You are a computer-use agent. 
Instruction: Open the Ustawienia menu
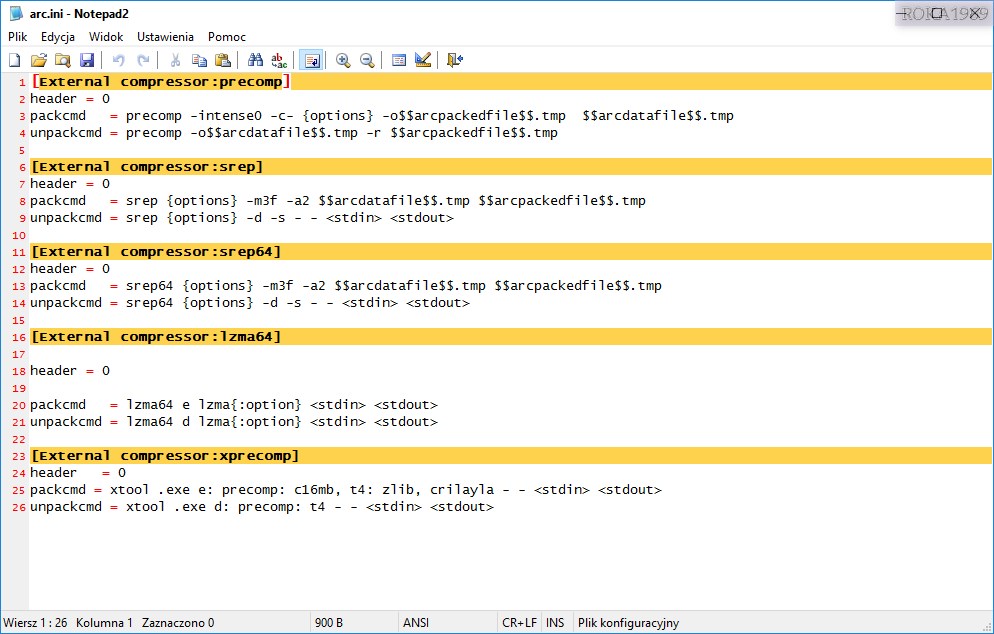tap(166, 36)
